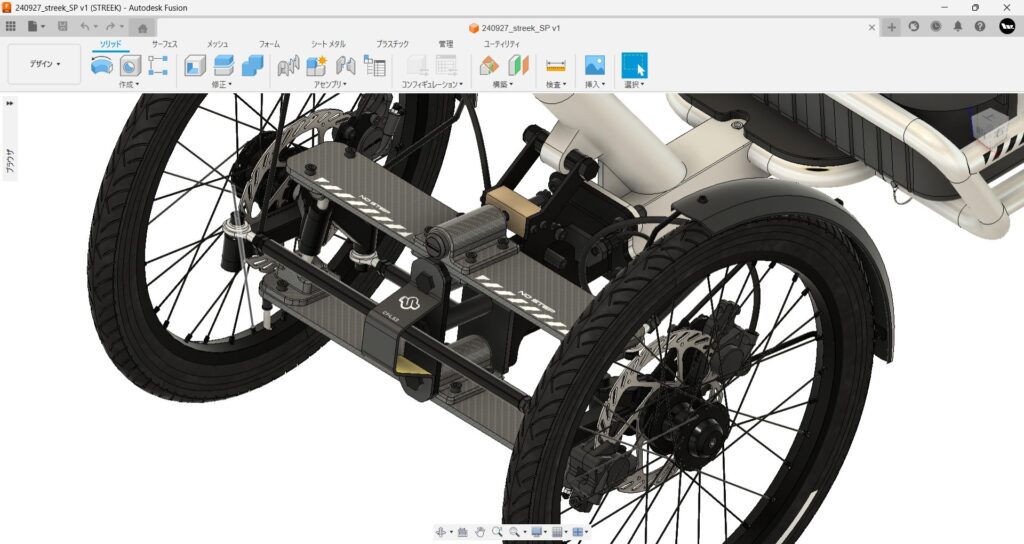Open the configuration table icon
1024x544 pixels.
pos(446,65)
